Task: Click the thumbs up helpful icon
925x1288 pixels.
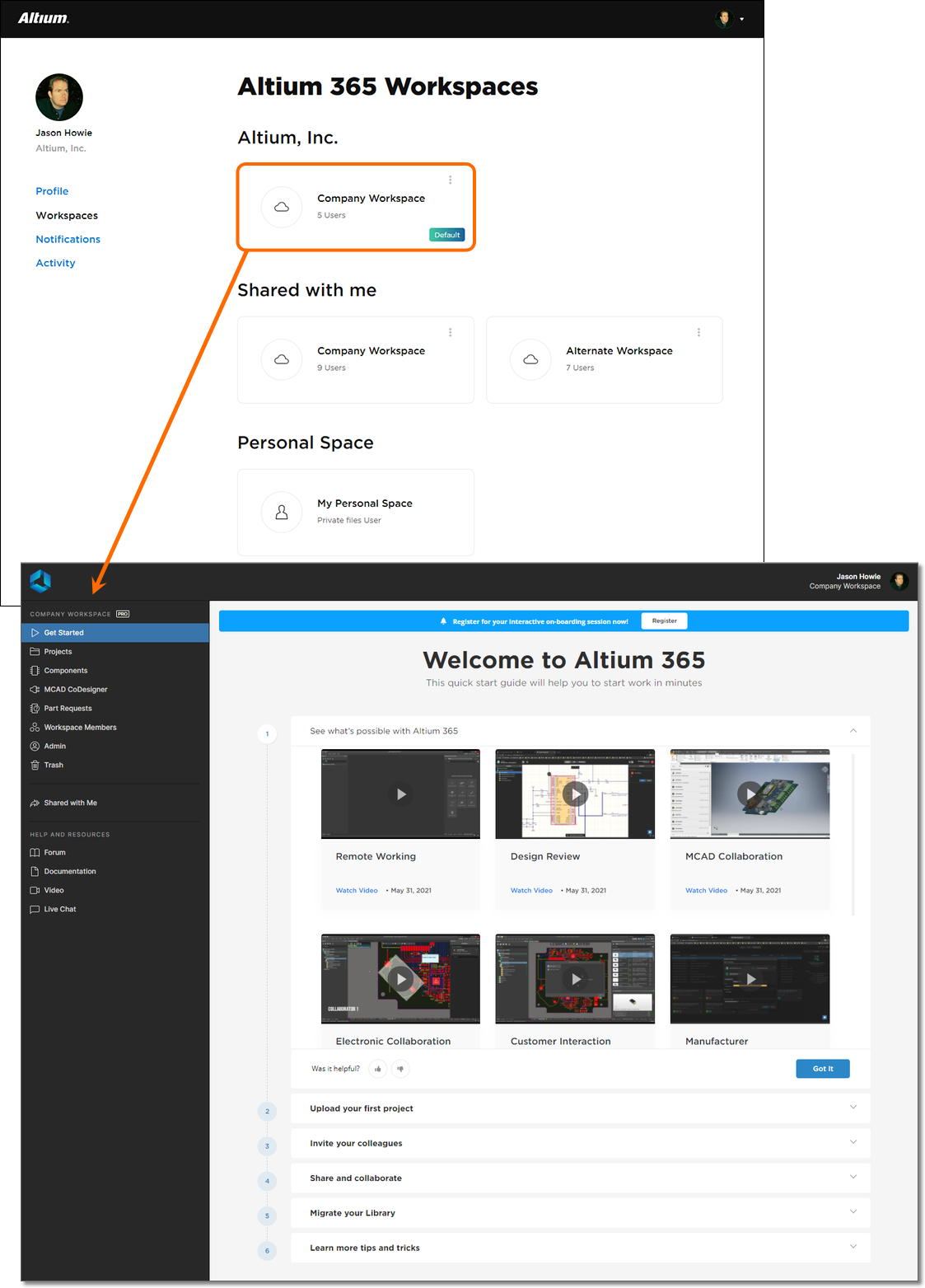Action: [x=378, y=1069]
